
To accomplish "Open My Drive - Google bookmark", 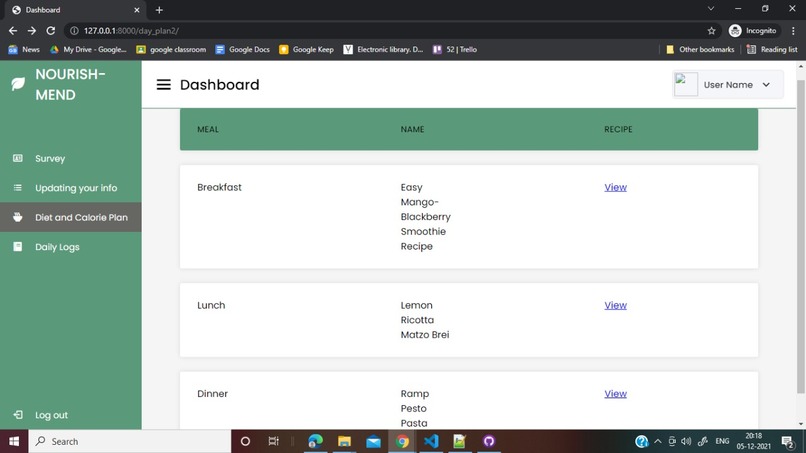I will [88, 49].
